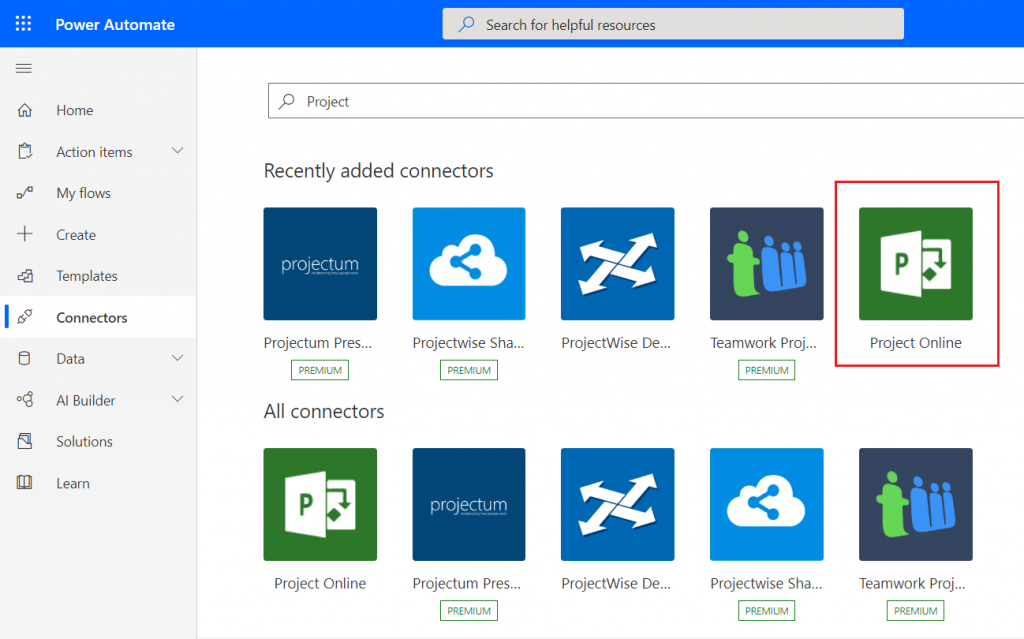Open Project Online tile in Recently added
The height and width of the screenshot is (639, 1024).
916,264
